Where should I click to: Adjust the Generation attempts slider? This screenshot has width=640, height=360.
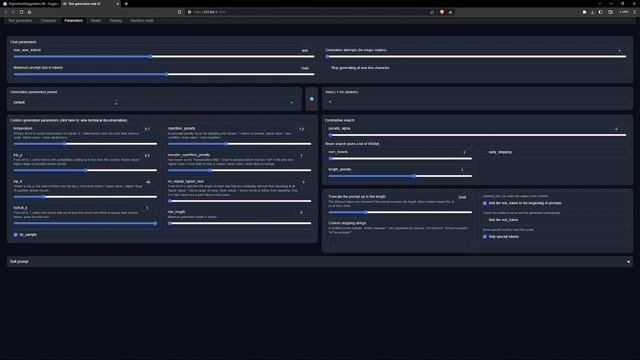[476, 57]
